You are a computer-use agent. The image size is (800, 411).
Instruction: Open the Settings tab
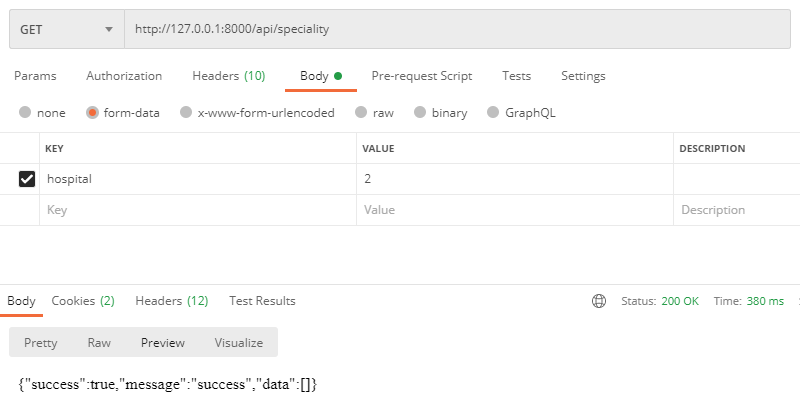point(583,76)
